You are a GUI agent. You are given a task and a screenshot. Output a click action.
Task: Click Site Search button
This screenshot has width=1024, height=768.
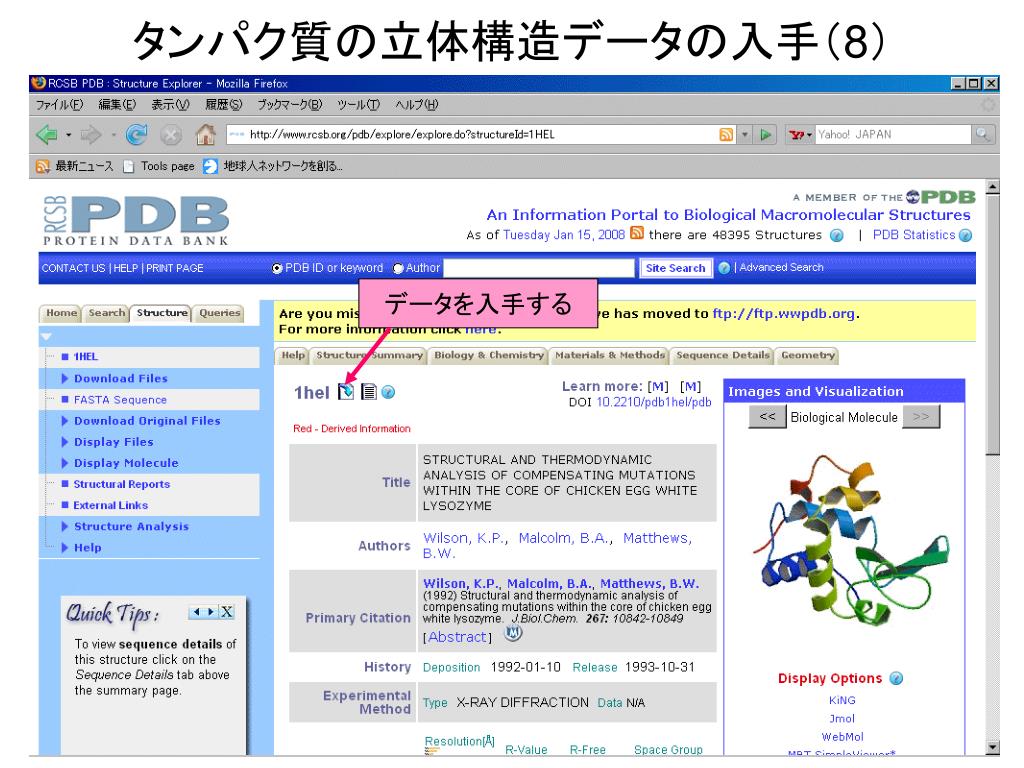[x=675, y=268]
